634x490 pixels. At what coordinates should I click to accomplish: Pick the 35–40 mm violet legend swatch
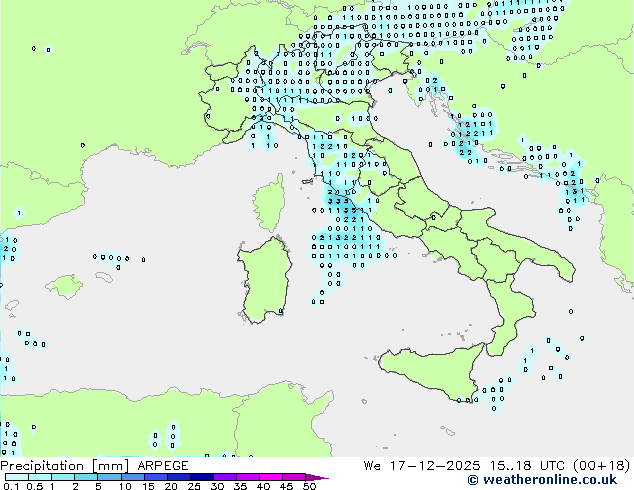tap(247, 477)
